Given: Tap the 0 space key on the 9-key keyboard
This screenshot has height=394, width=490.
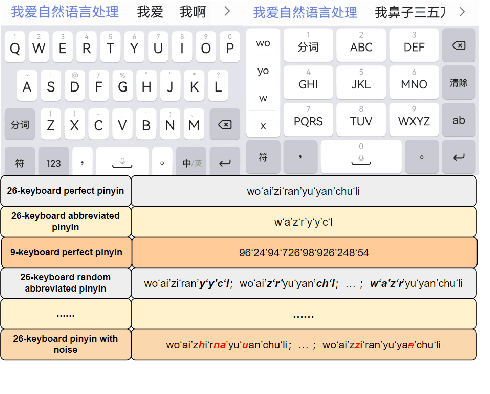Looking at the screenshot, I should (x=361, y=157).
